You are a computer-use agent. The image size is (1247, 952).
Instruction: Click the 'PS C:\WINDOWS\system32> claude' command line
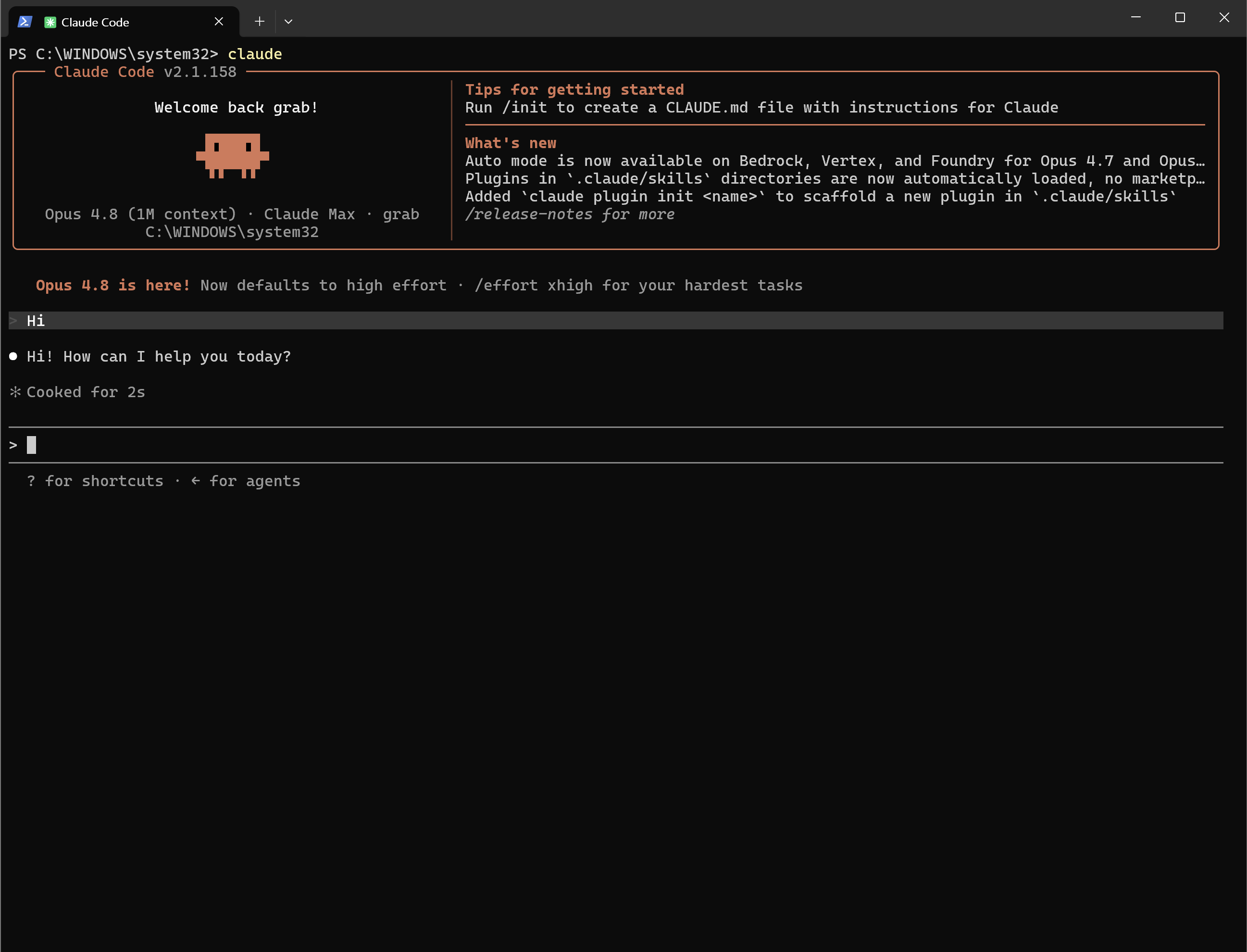145,54
